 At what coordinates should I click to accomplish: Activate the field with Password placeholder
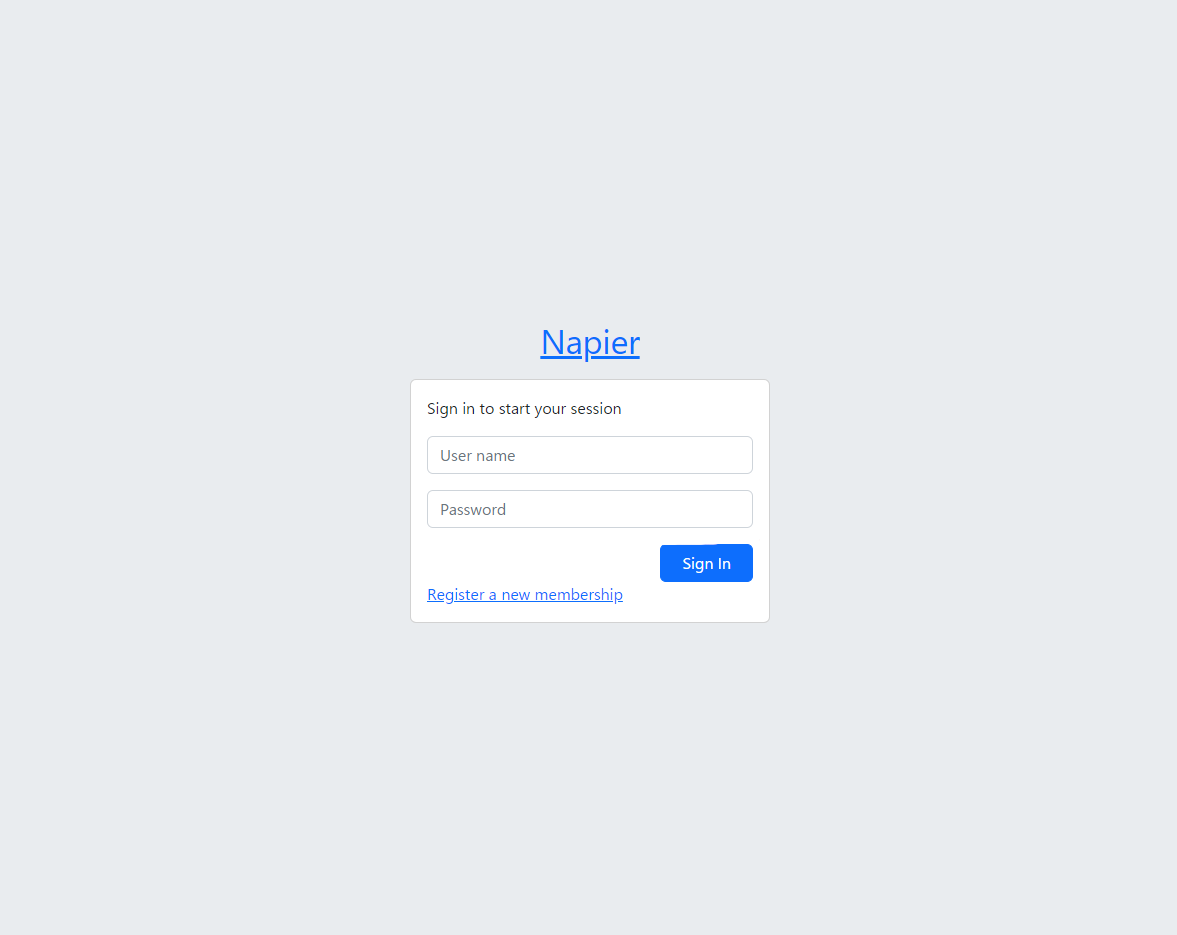click(590, 510)
